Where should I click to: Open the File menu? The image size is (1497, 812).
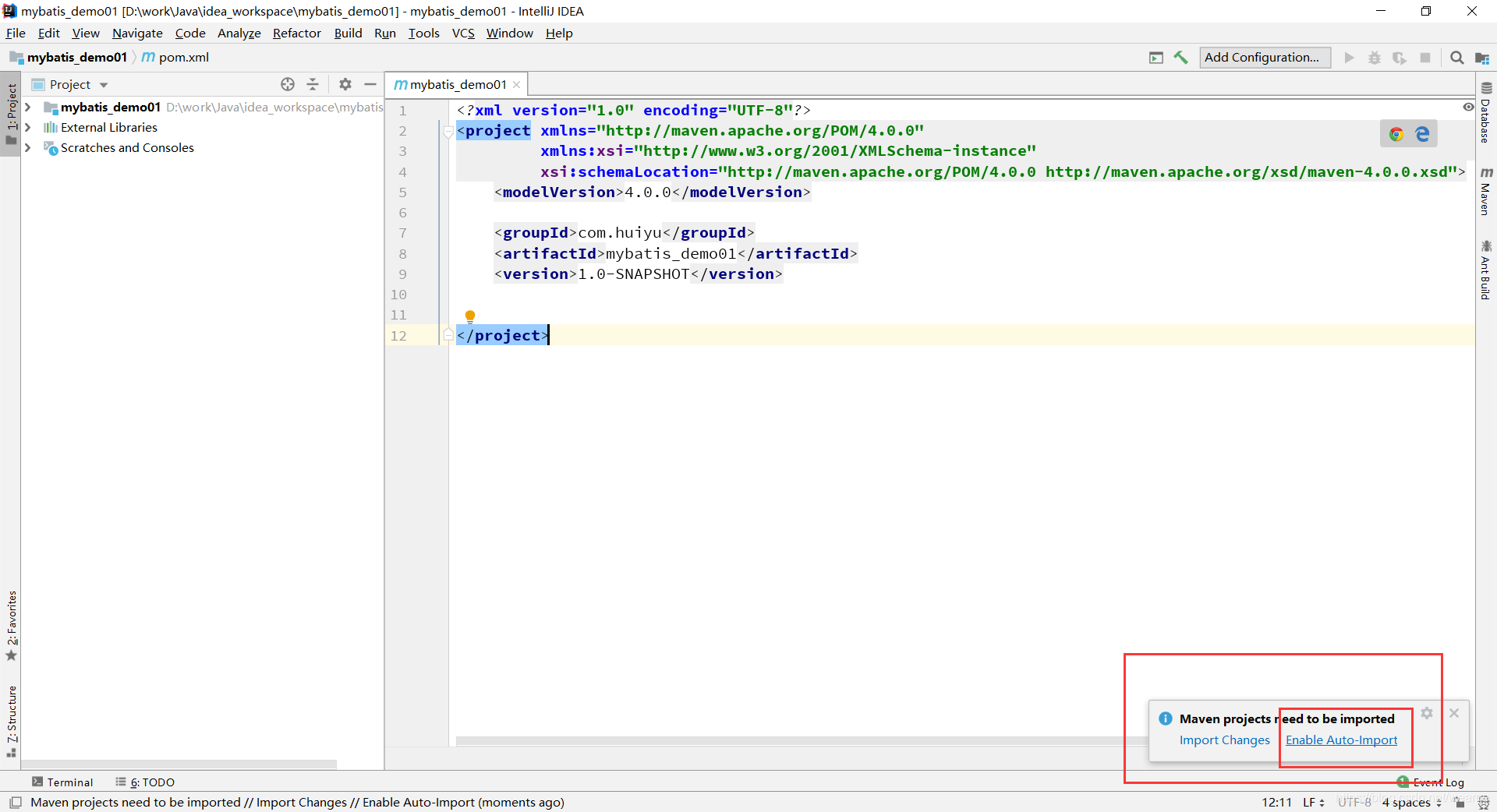tap(16, 33)
